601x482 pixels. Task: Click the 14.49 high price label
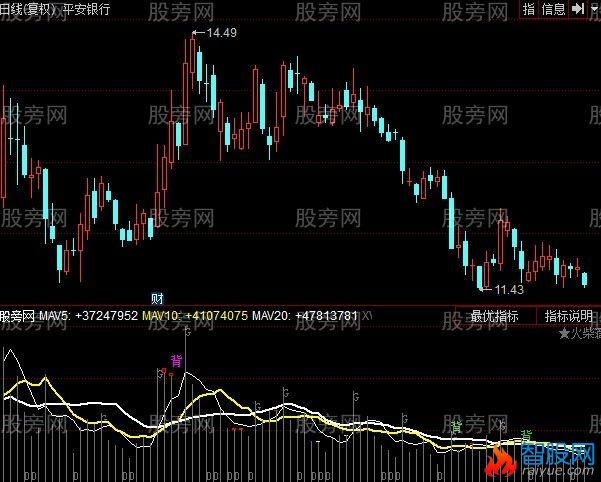coord(222,33)
